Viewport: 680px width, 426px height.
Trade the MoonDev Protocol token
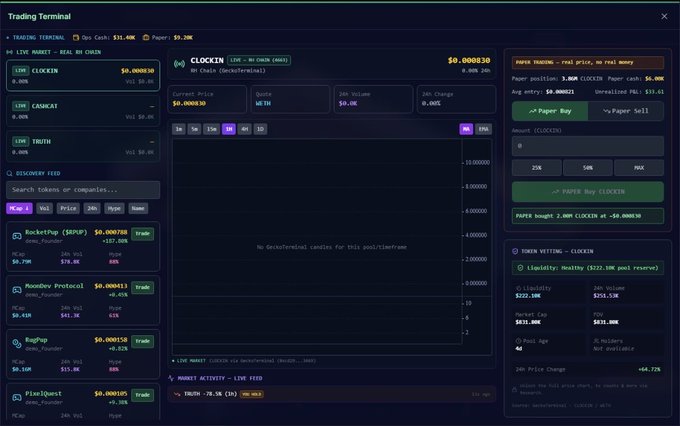142,288
